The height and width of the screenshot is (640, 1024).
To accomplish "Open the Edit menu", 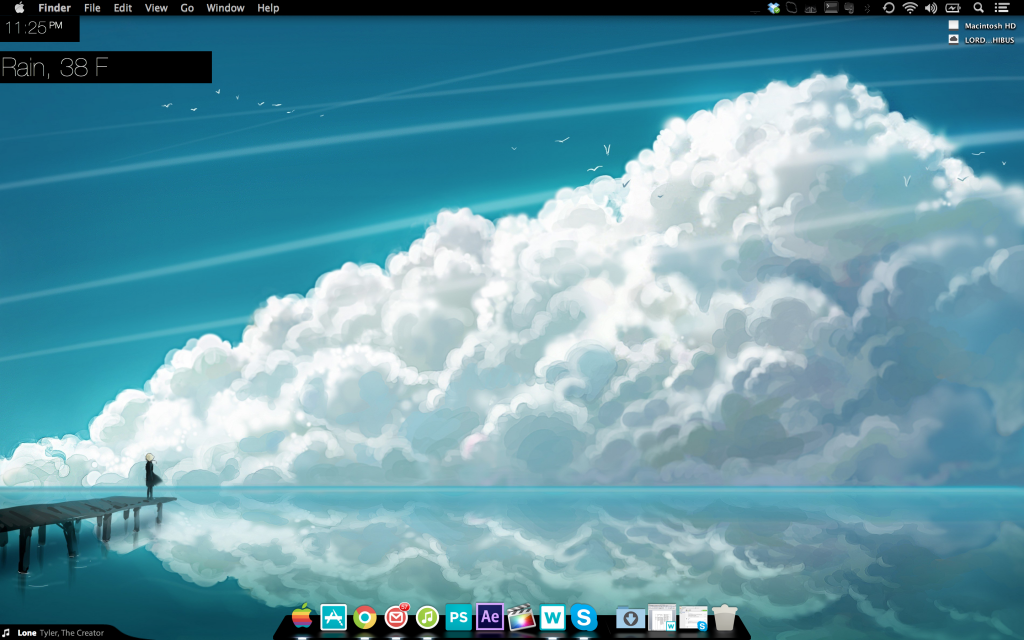I will [x=123, y=8].
